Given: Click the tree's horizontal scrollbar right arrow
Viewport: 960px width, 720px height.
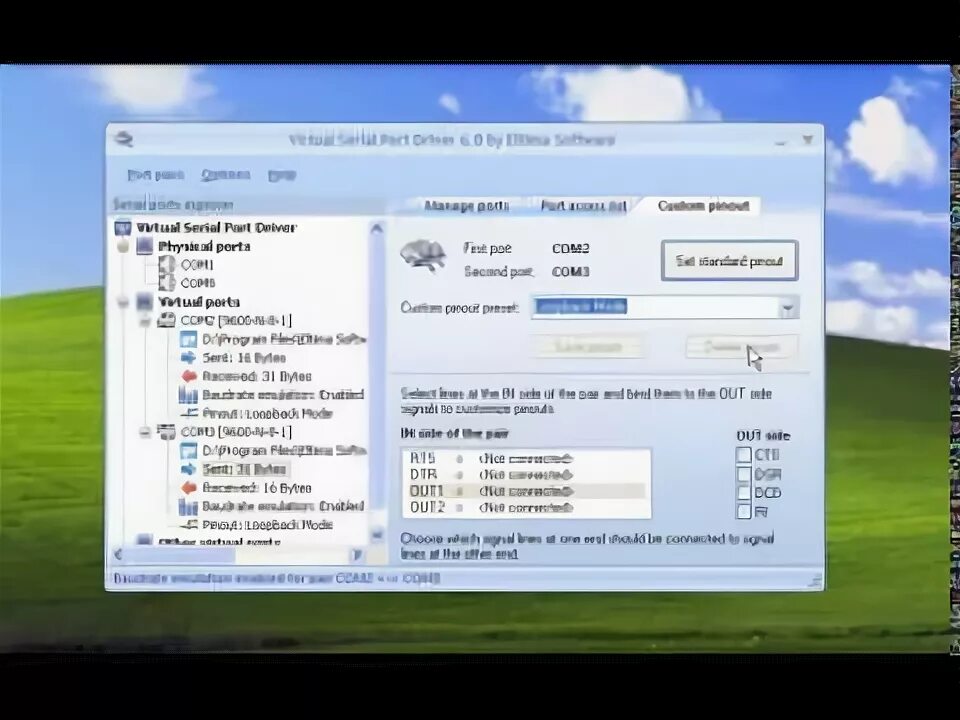Looking at the screenshot, I should [x=357, y=555].
